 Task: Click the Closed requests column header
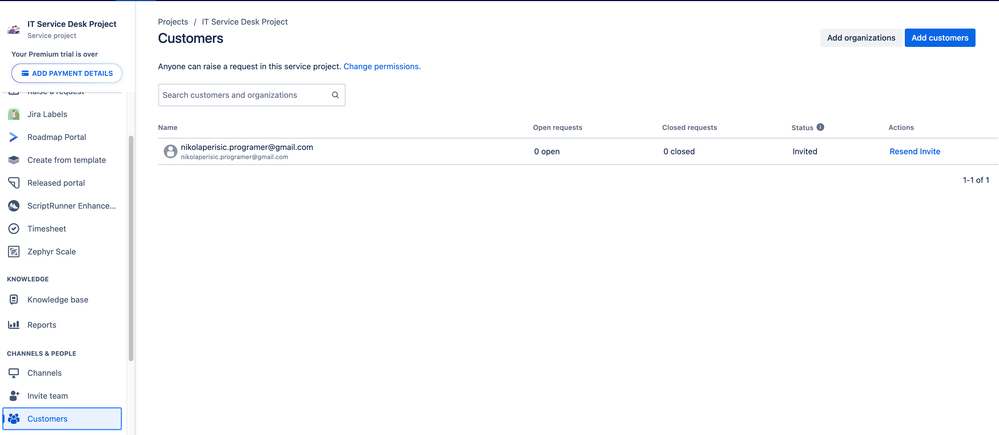689,127
